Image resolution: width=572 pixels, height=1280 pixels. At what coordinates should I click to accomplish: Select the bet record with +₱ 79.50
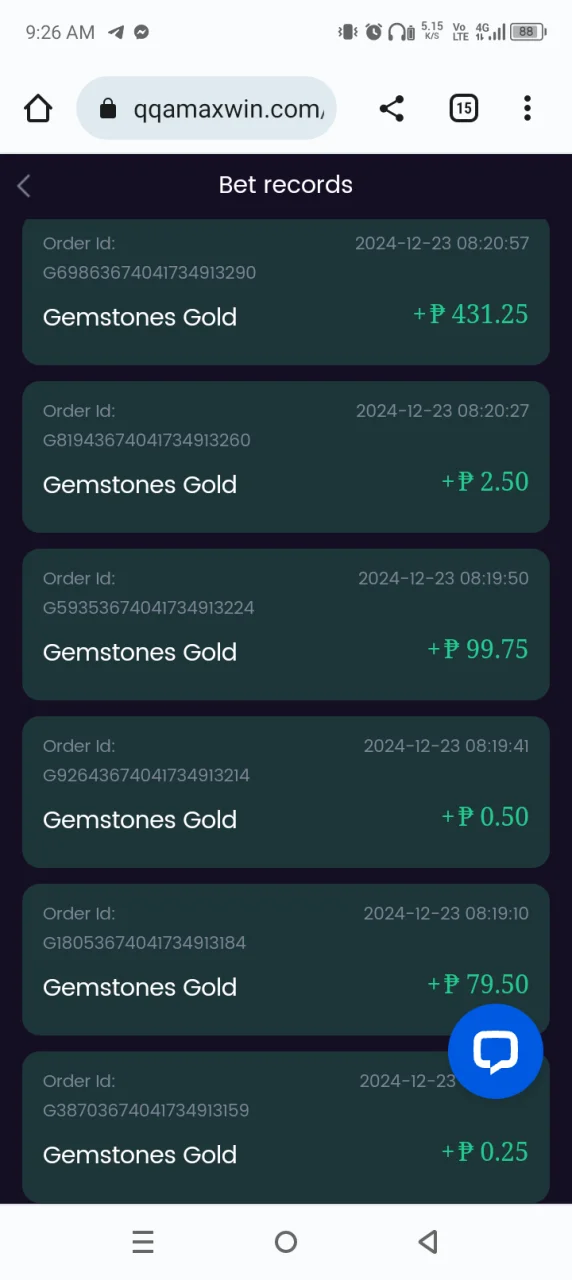(x=286, y=959)
